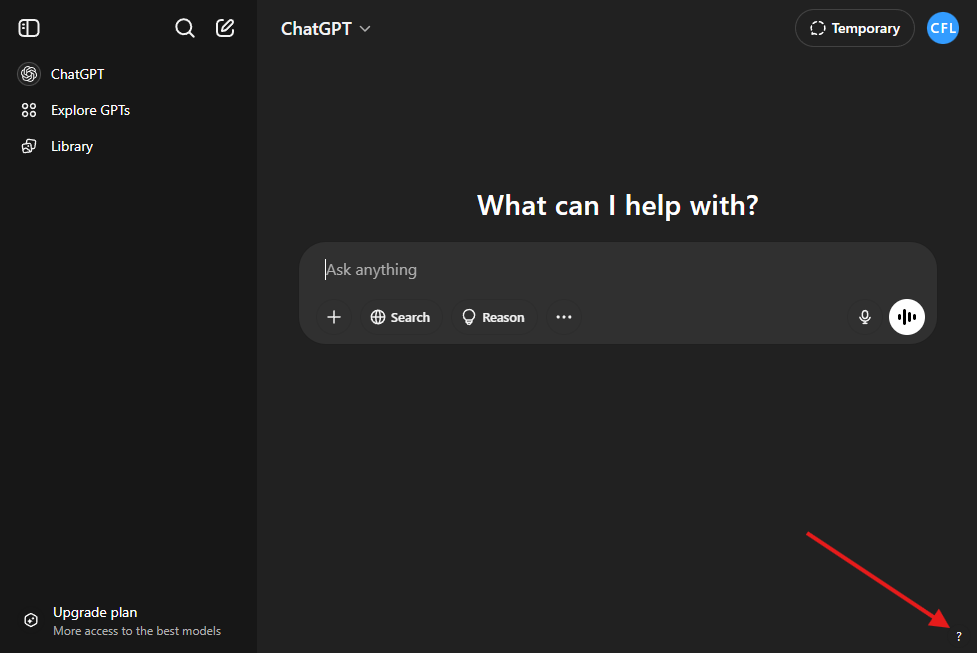Expand the ChatGPT model selector dropdown
Viewport: 977px width, 653px height.
326,29
